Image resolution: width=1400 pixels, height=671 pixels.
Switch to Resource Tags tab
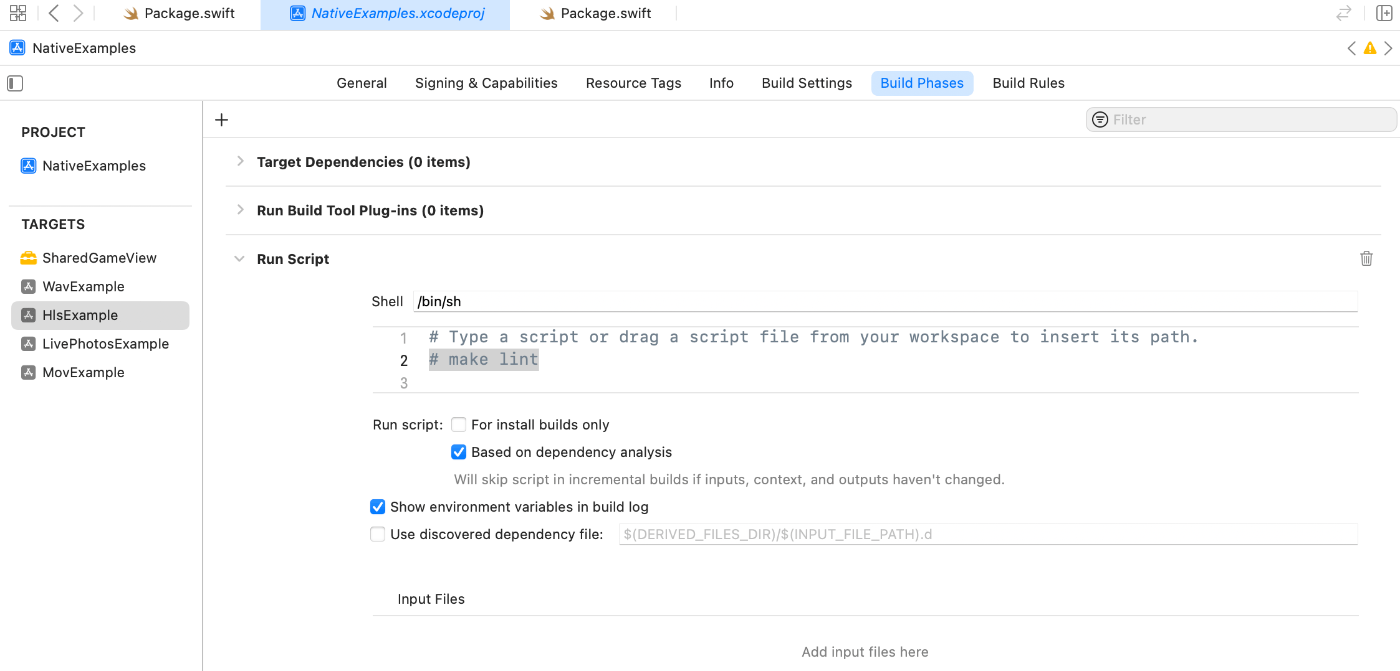point(634,83)
